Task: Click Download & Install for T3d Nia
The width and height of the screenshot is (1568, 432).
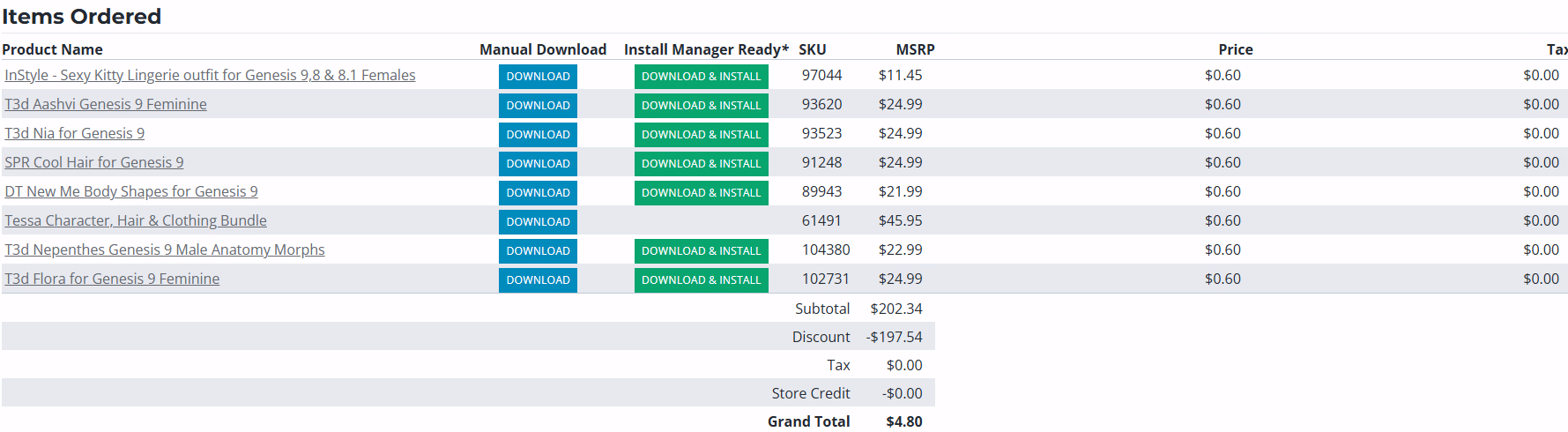Action: (701, 134)
